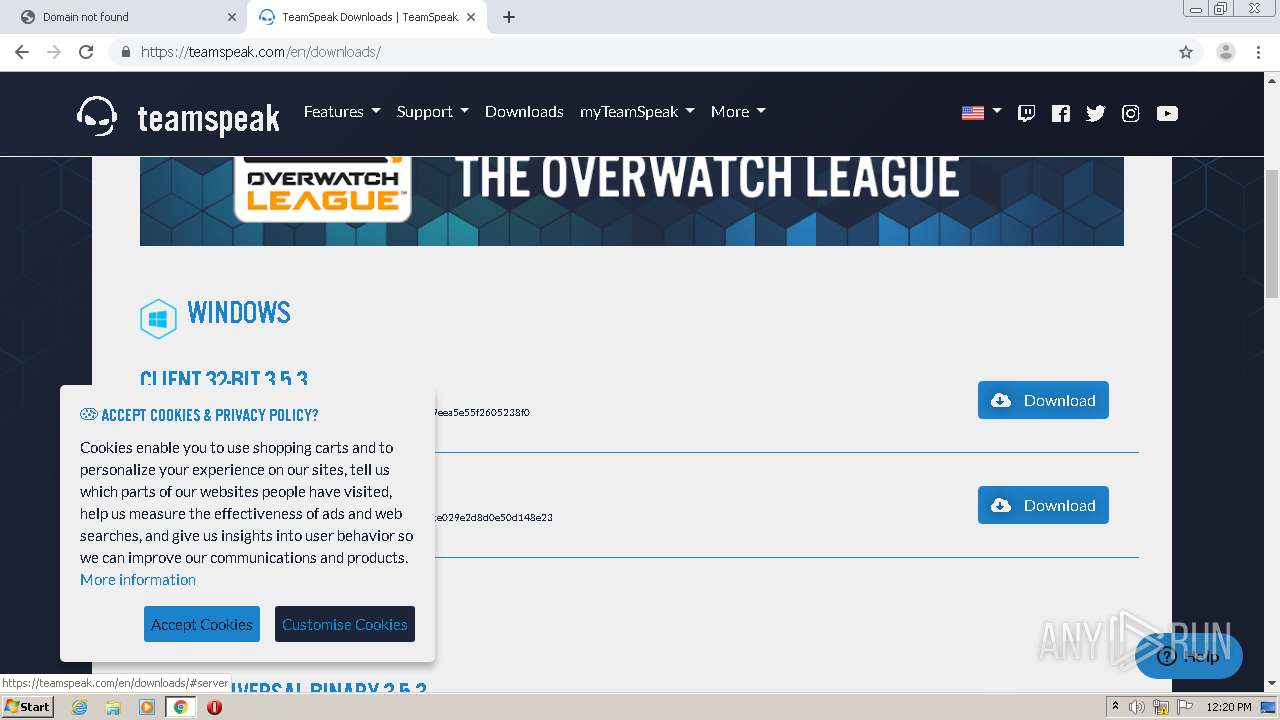1280x720 pixels.
Task: Click the action center flag tray icon
Action: coord(1185,707)
